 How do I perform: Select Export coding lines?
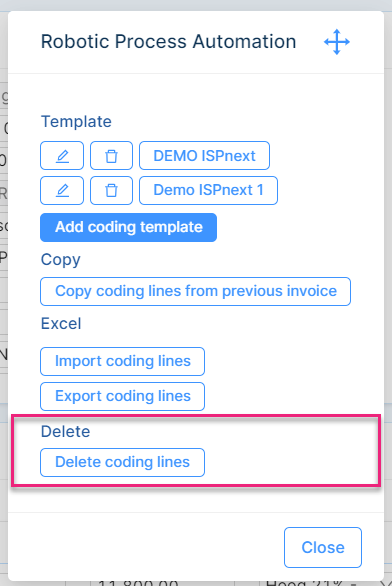[123, 397]
